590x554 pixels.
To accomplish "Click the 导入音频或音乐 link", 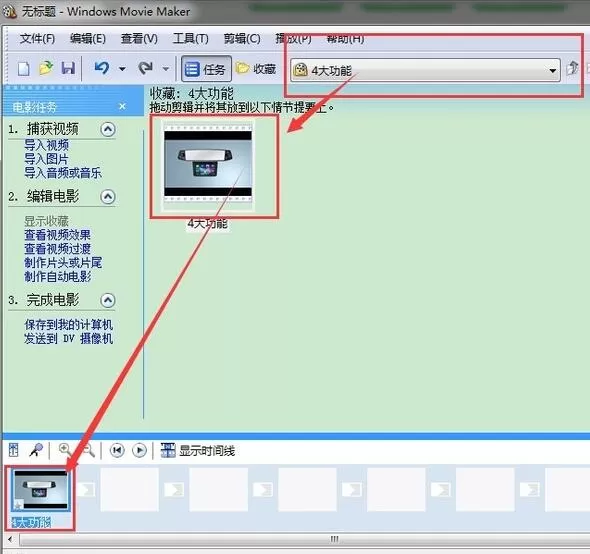I will click(63, 173).
